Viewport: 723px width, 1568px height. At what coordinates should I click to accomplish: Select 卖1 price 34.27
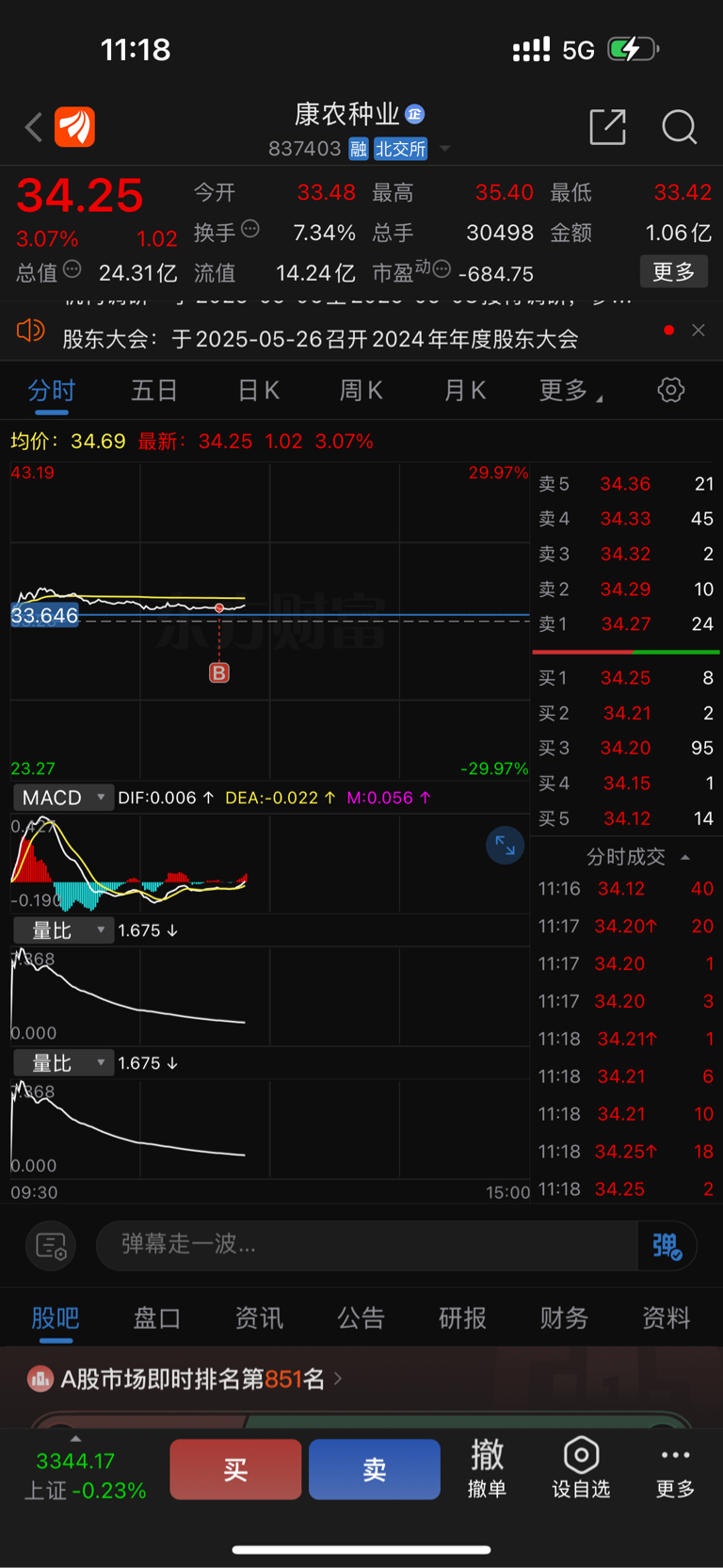(625, 624)
